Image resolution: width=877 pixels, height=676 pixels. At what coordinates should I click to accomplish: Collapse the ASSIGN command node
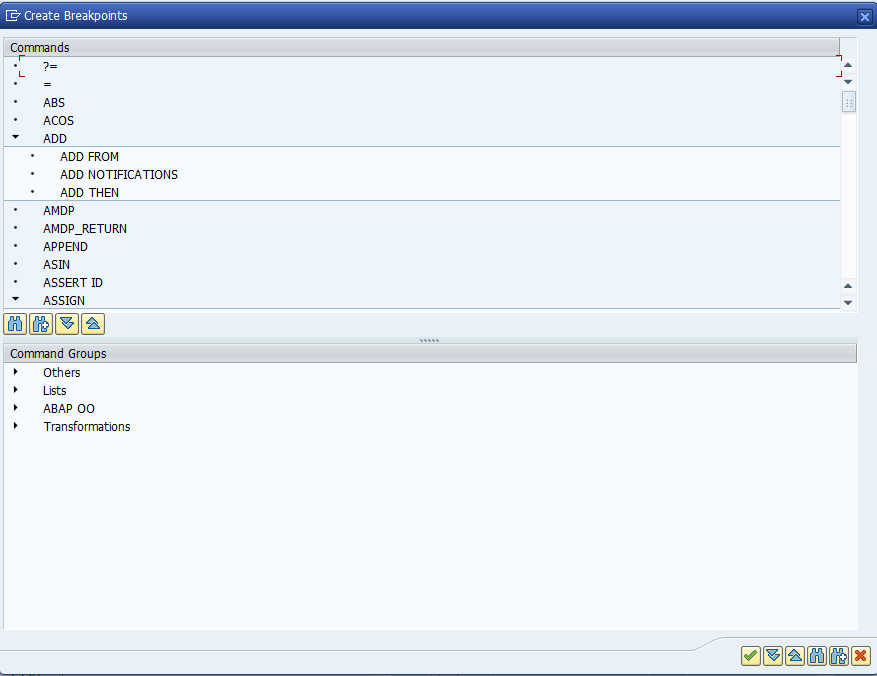point(16,299)
